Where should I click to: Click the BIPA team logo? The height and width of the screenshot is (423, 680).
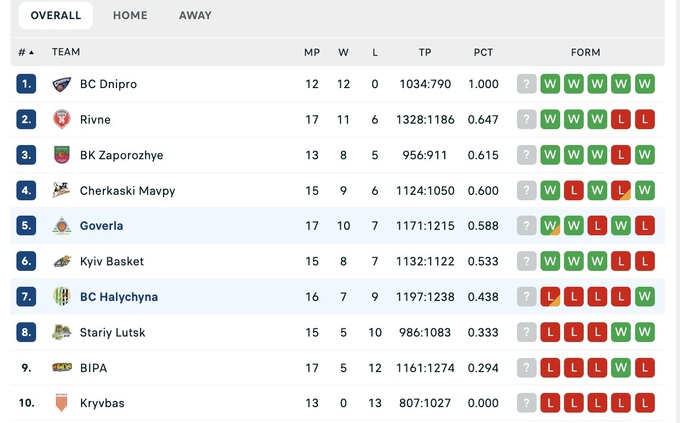point(62,368)
